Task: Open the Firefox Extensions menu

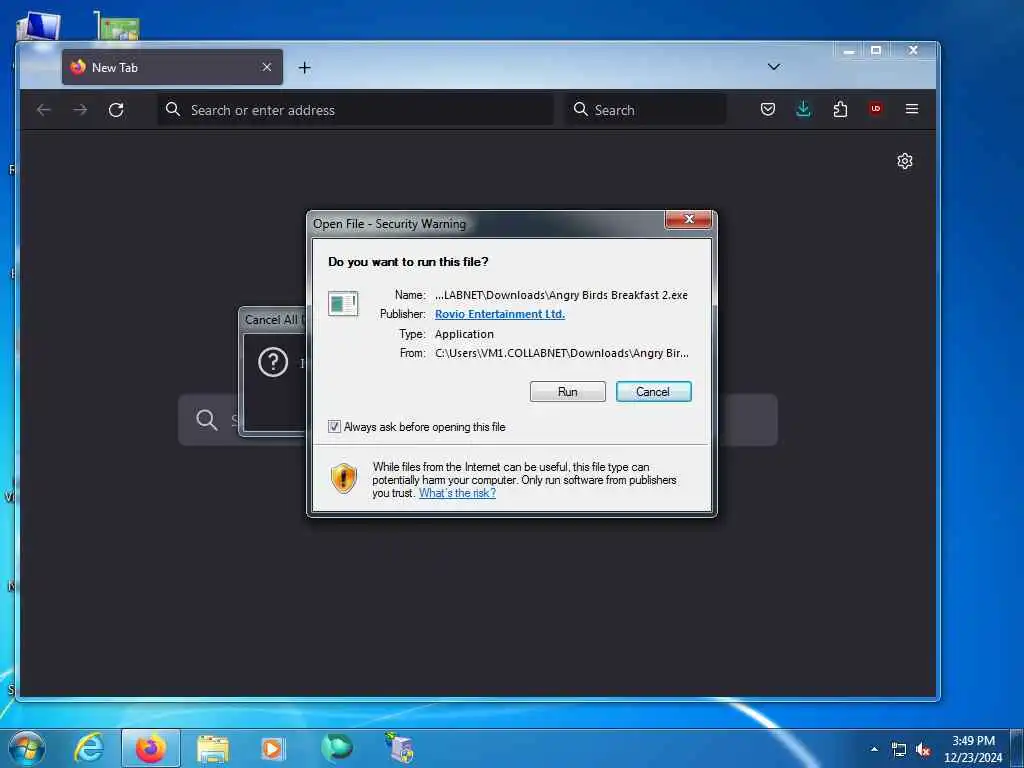Action: [840, 109]
